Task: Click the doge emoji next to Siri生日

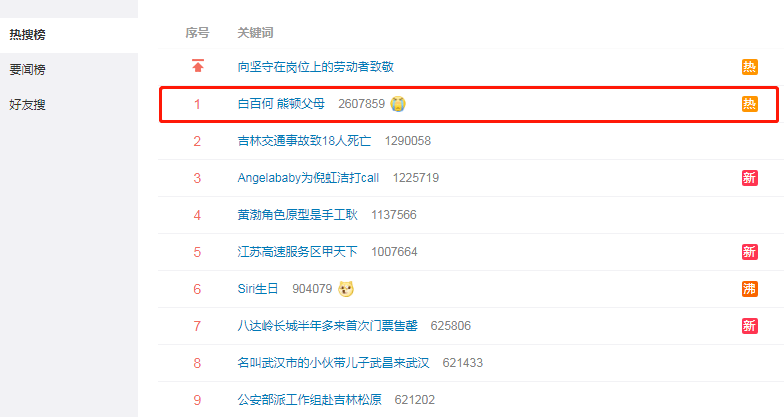Action: 346,289
